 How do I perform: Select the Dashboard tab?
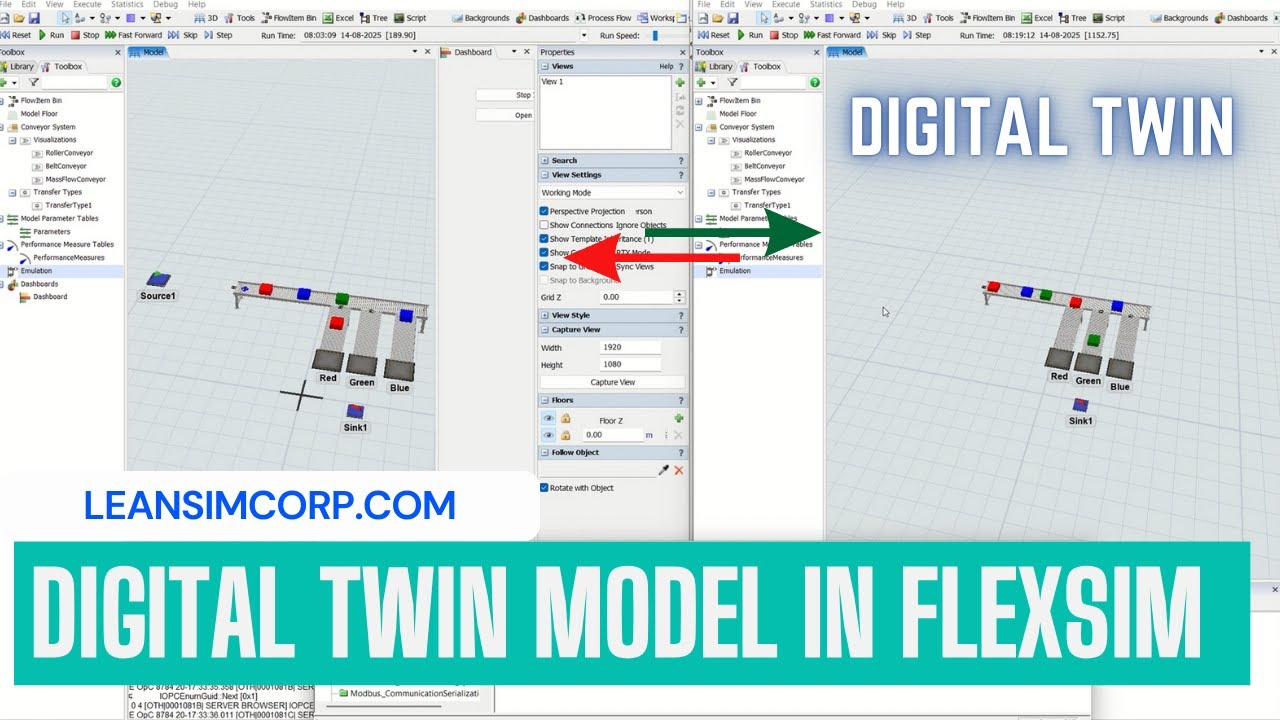[x=468, y=52]
